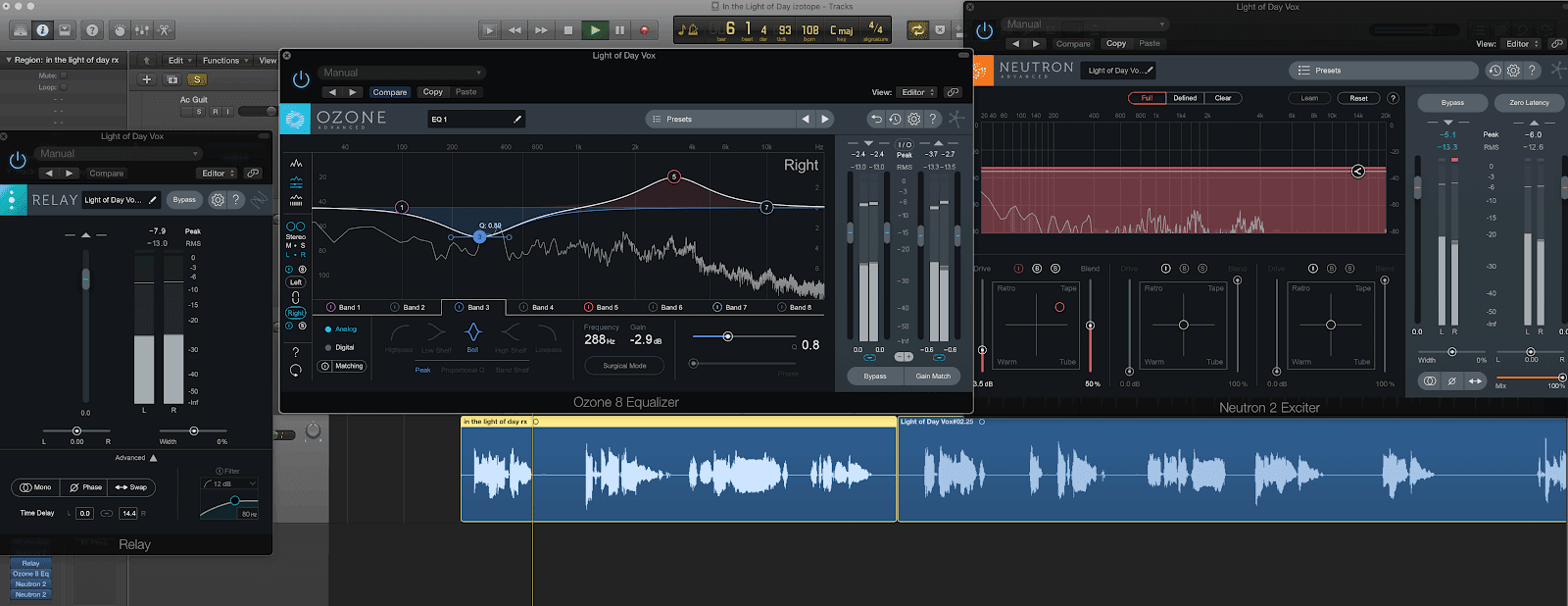Toggle Relay Mono button
The height and width of the screenshot is (606, 1568).
coord(35,487)
